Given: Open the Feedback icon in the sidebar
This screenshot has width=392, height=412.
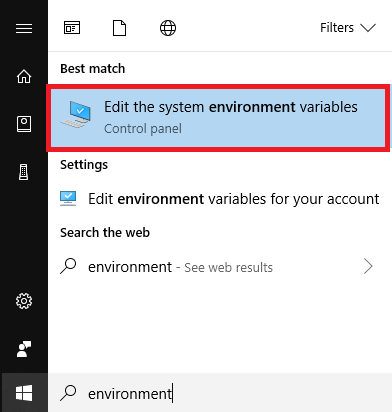Looking at the screenshot, I should click(x=24, y=349).
